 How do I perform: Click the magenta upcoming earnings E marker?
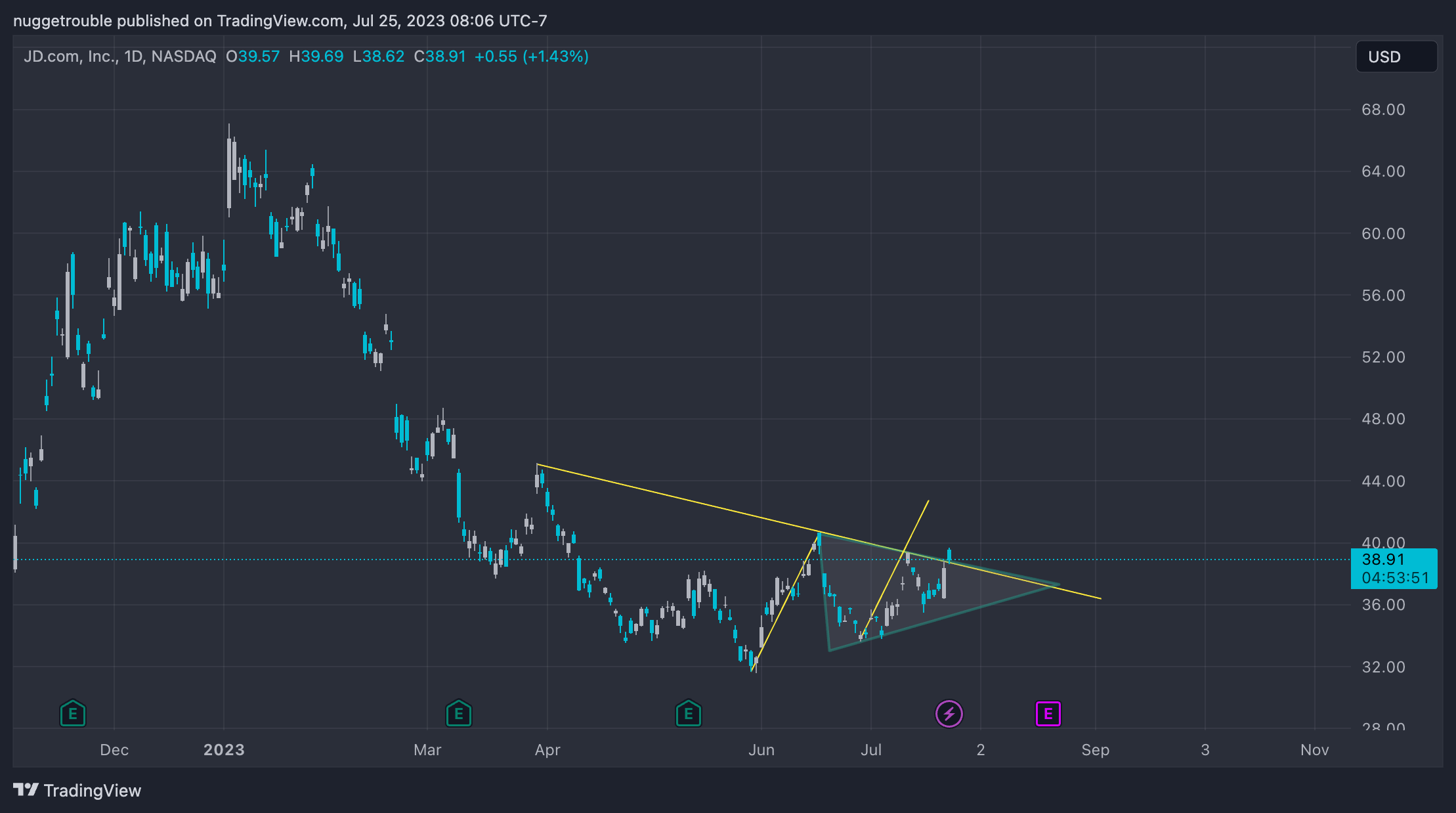[x=1048, y=714]
